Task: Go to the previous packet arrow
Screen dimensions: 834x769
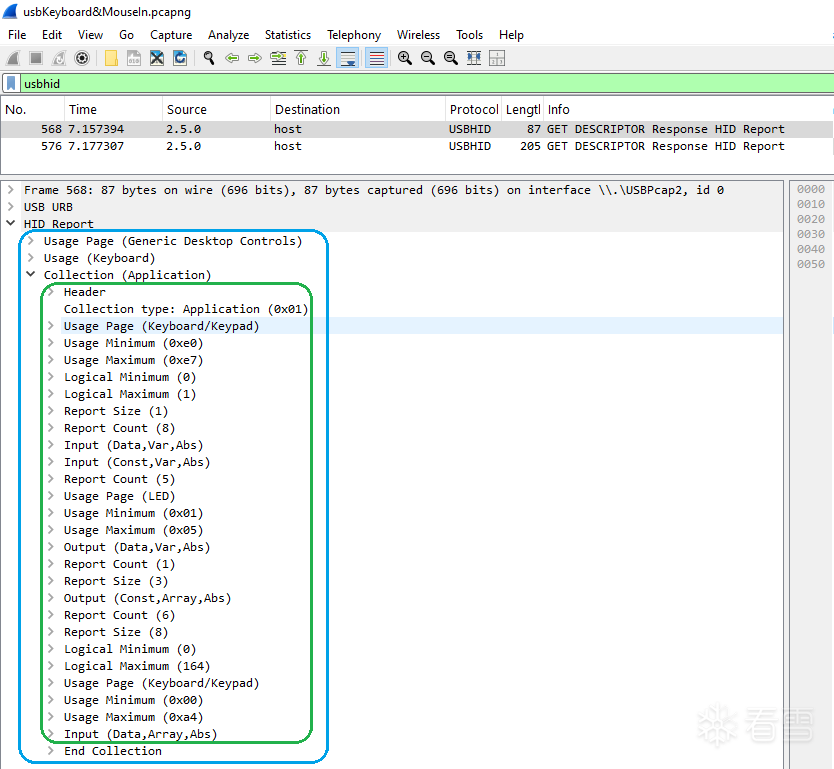Action: pyautogui.click(x=232, y=58)
